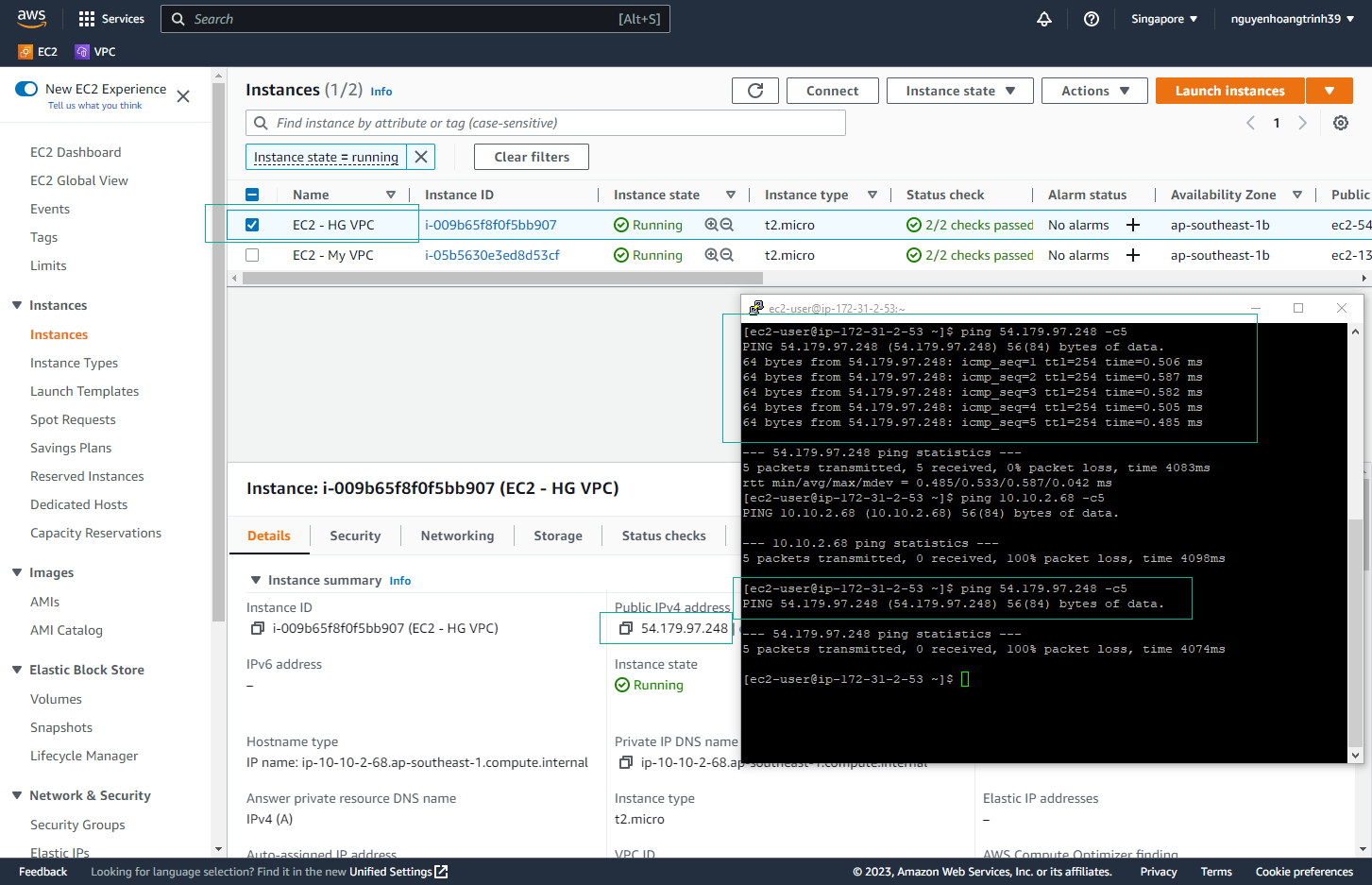Click the sidebar vertical scrollbar

tap(218, 350)
